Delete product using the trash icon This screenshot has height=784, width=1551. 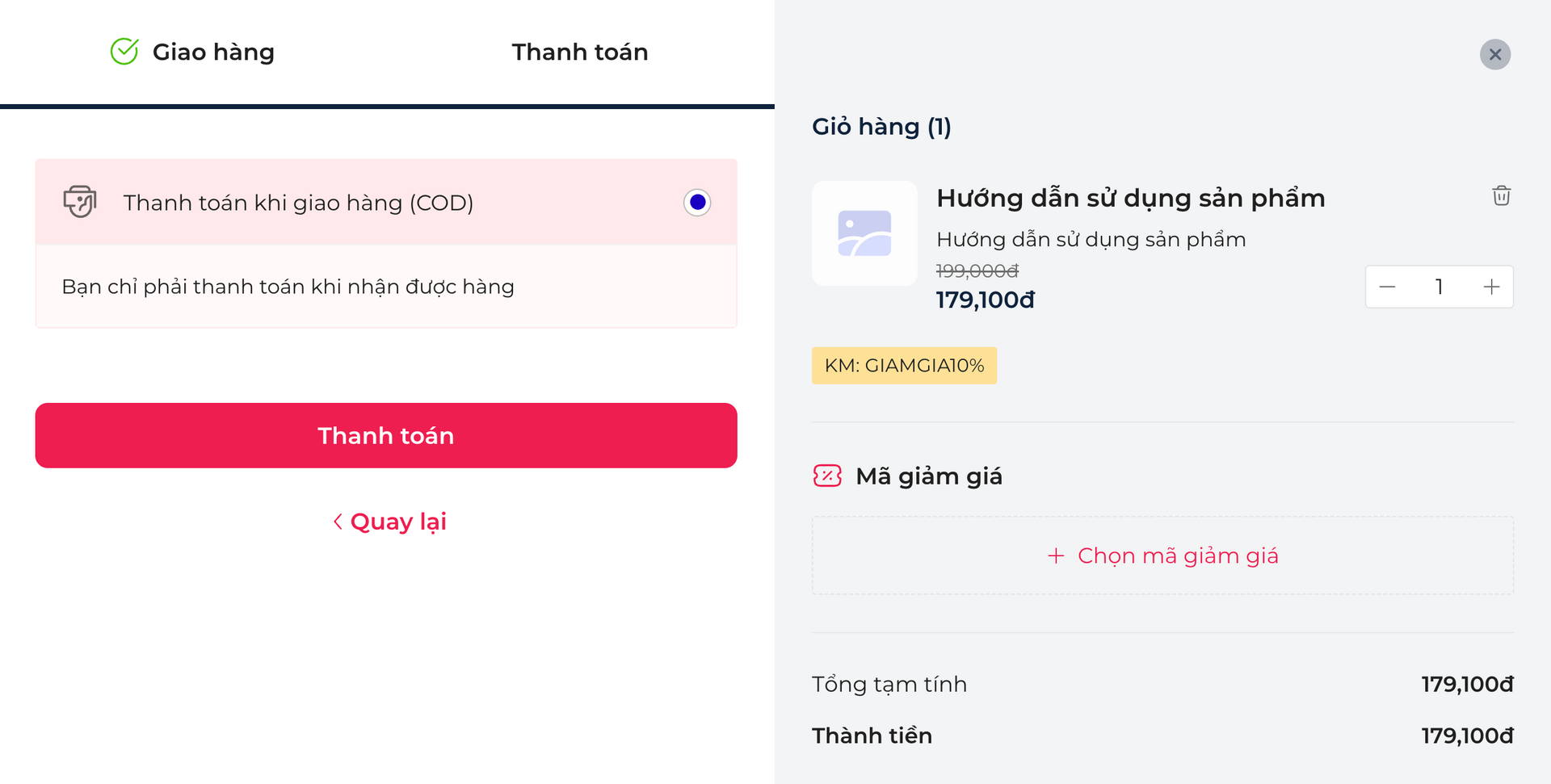[1501, 196]
